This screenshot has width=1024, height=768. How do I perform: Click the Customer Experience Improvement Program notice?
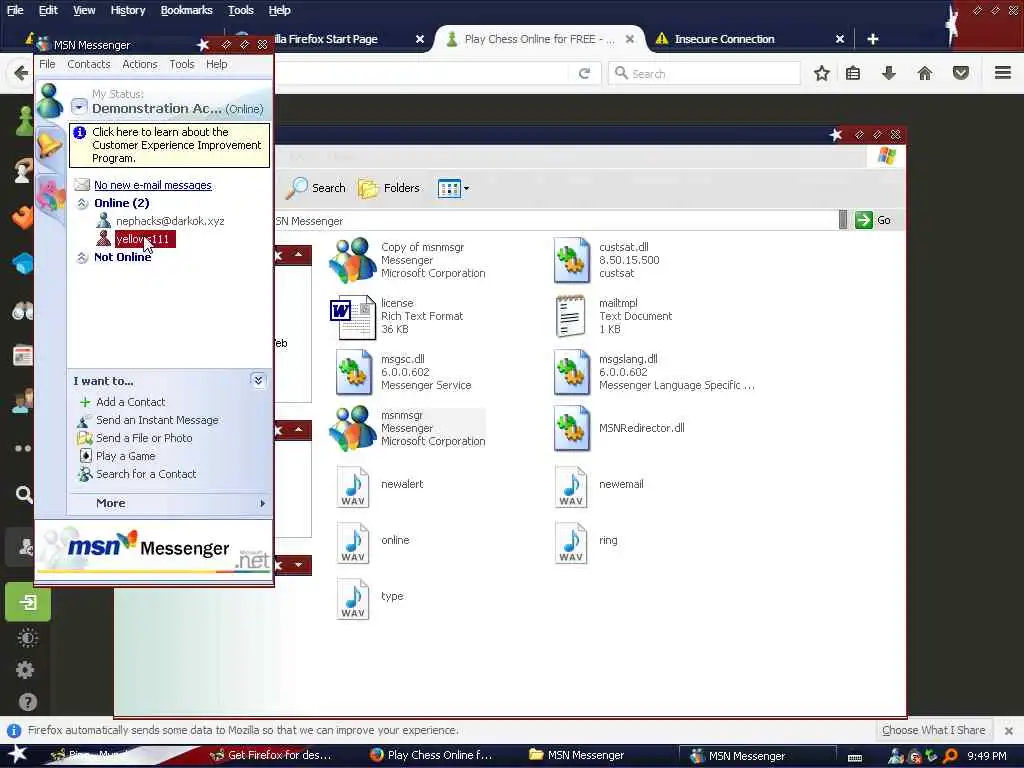[169, 145]
